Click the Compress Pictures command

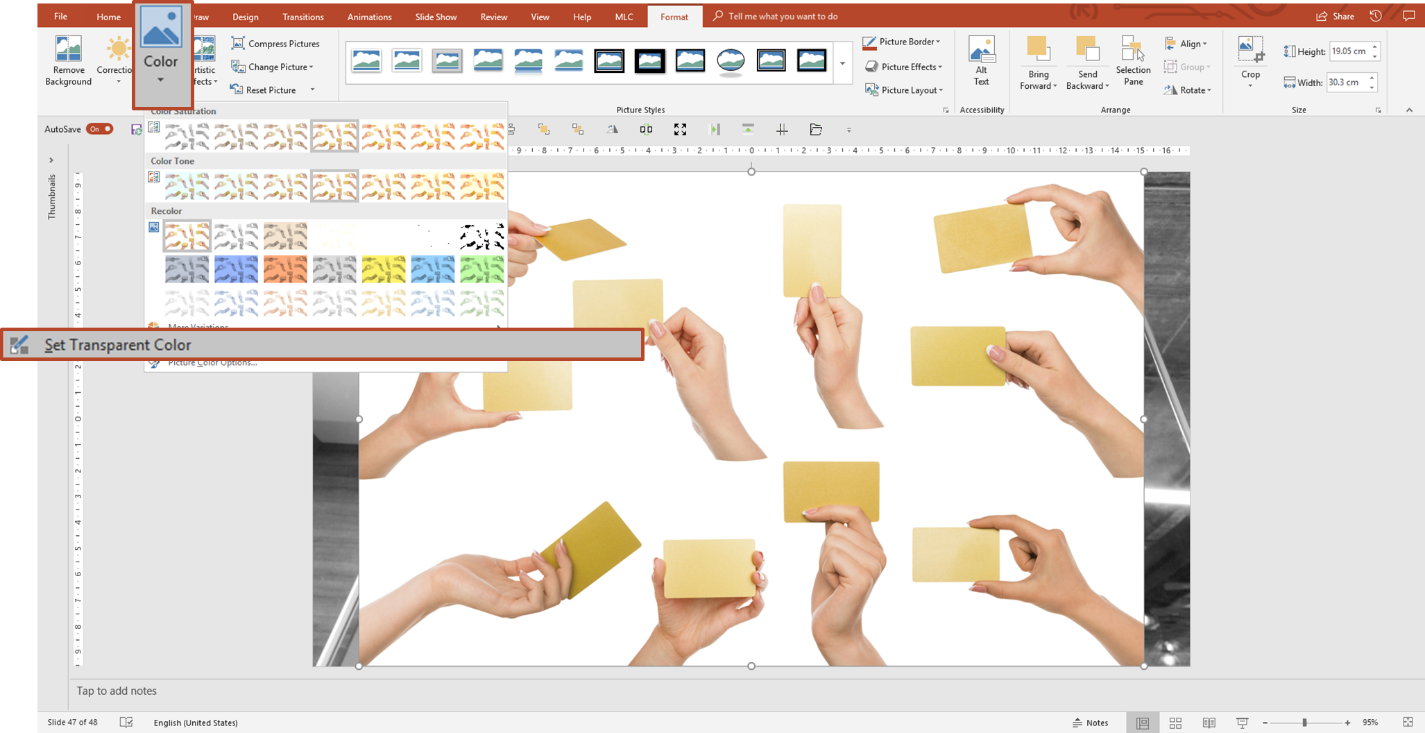(x=275, y=43)
